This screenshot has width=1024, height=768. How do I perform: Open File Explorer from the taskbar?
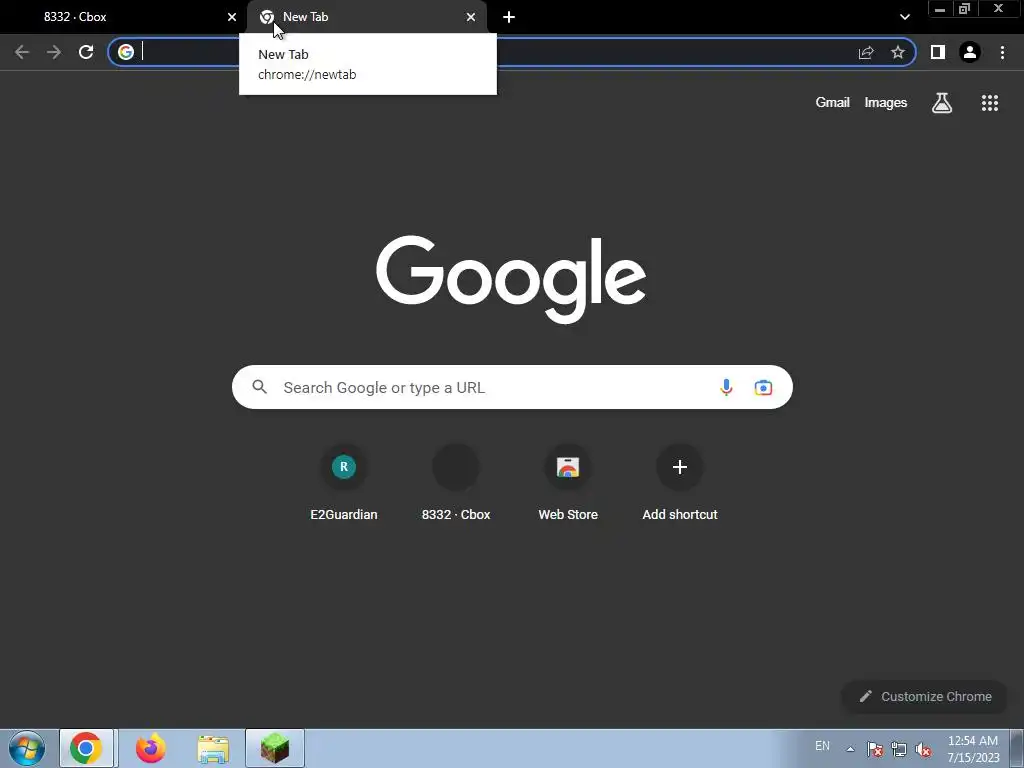[213, 749]
